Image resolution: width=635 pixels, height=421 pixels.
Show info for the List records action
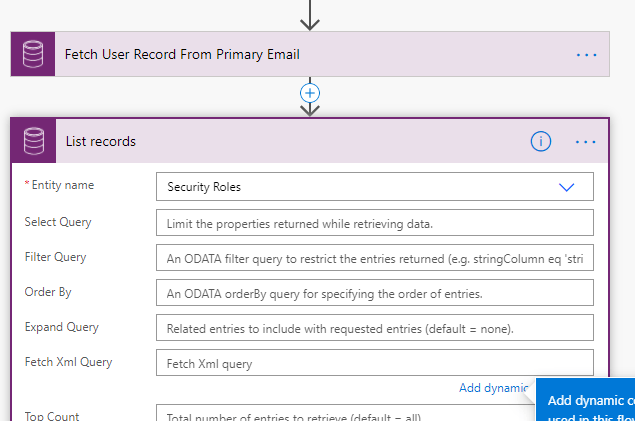click(x=541, y=141)
